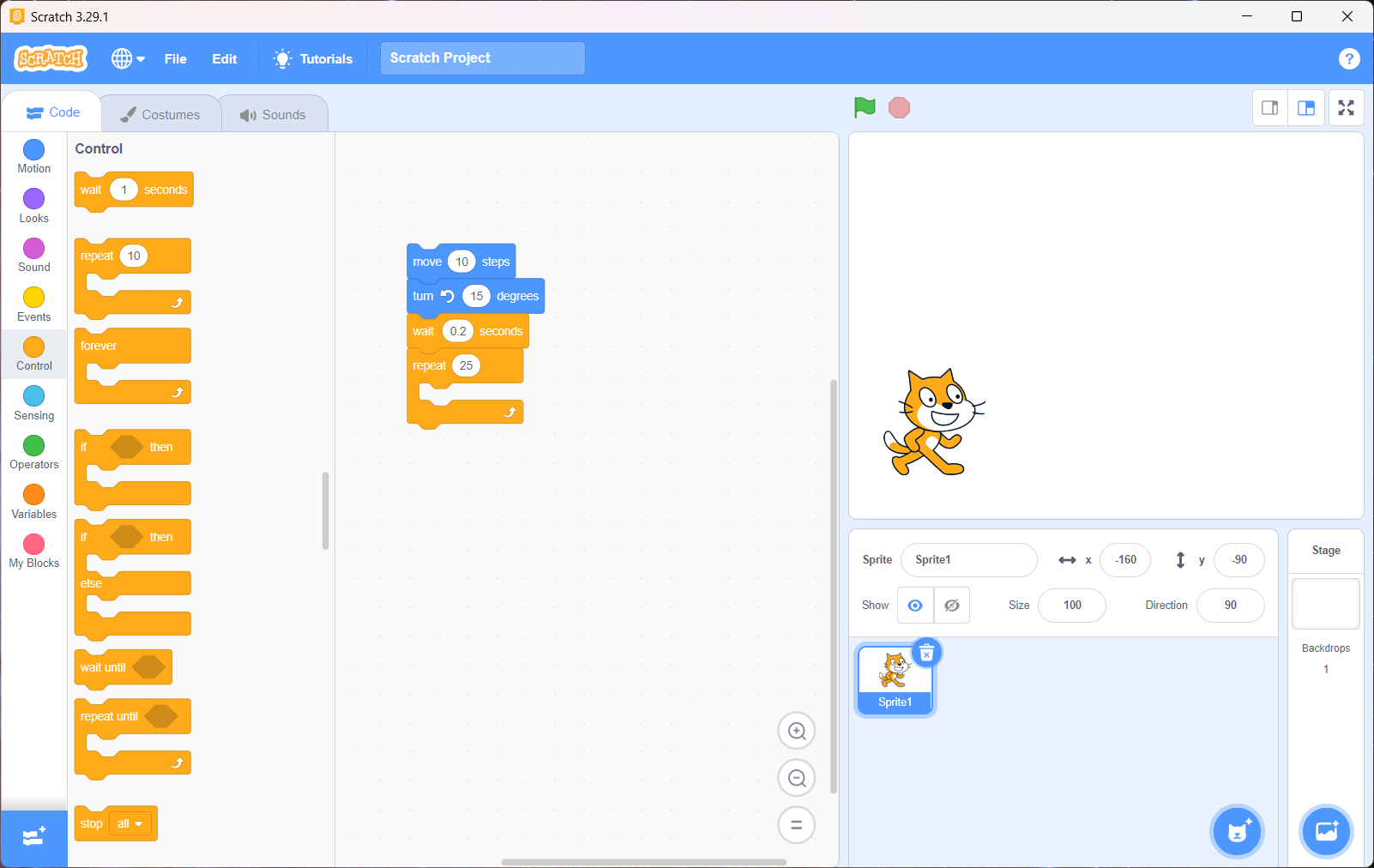1374x868 pixels.
Task: Open the Tutorials link
Action: point(313,58)
